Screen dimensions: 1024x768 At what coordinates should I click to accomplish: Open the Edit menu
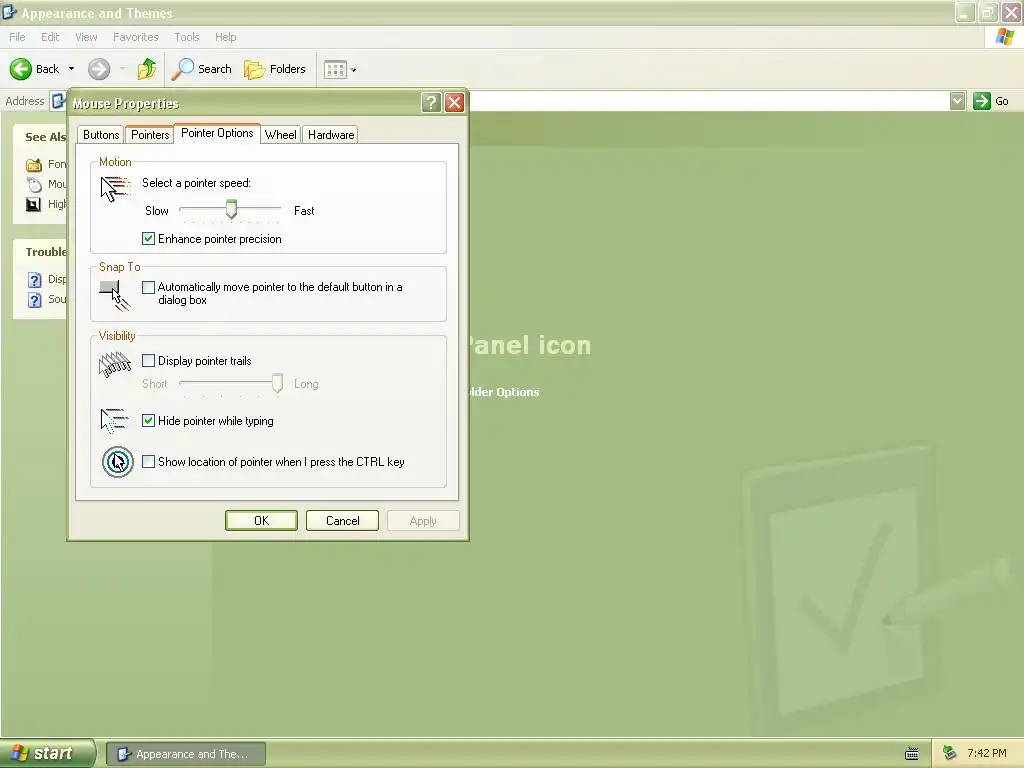click(x=50, y=37)
